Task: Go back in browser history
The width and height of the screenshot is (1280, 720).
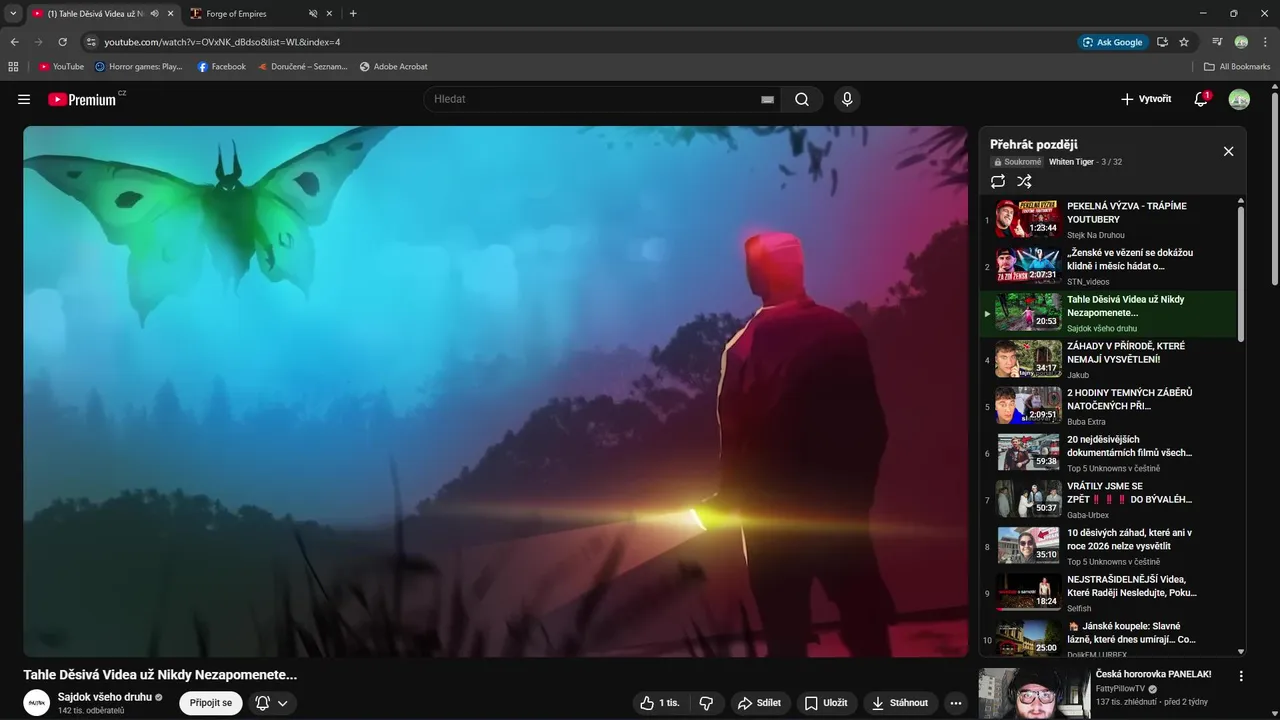Action: click(14, 42)
